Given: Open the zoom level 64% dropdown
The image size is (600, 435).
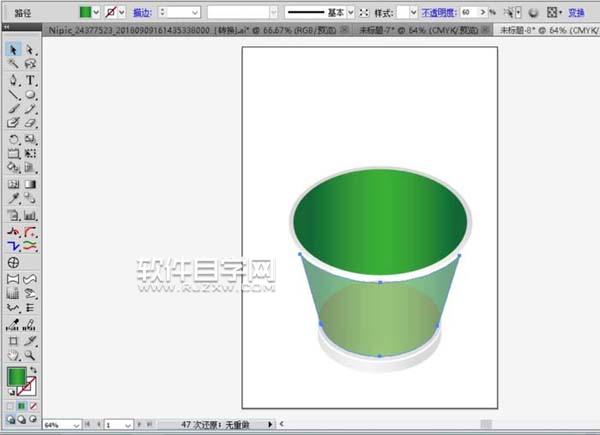Looking at the screenshot, I should tap(76, 425).
